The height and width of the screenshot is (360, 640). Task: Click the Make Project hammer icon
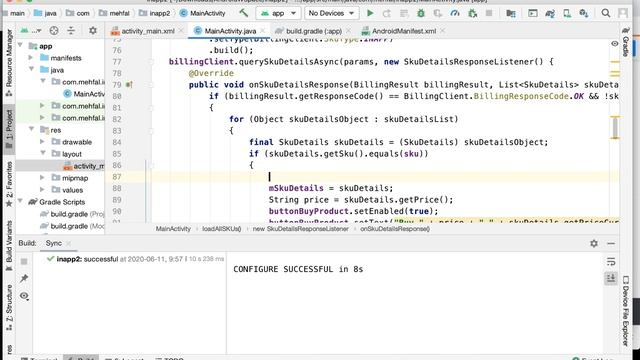pyautogui.click(x=244, y=13)
